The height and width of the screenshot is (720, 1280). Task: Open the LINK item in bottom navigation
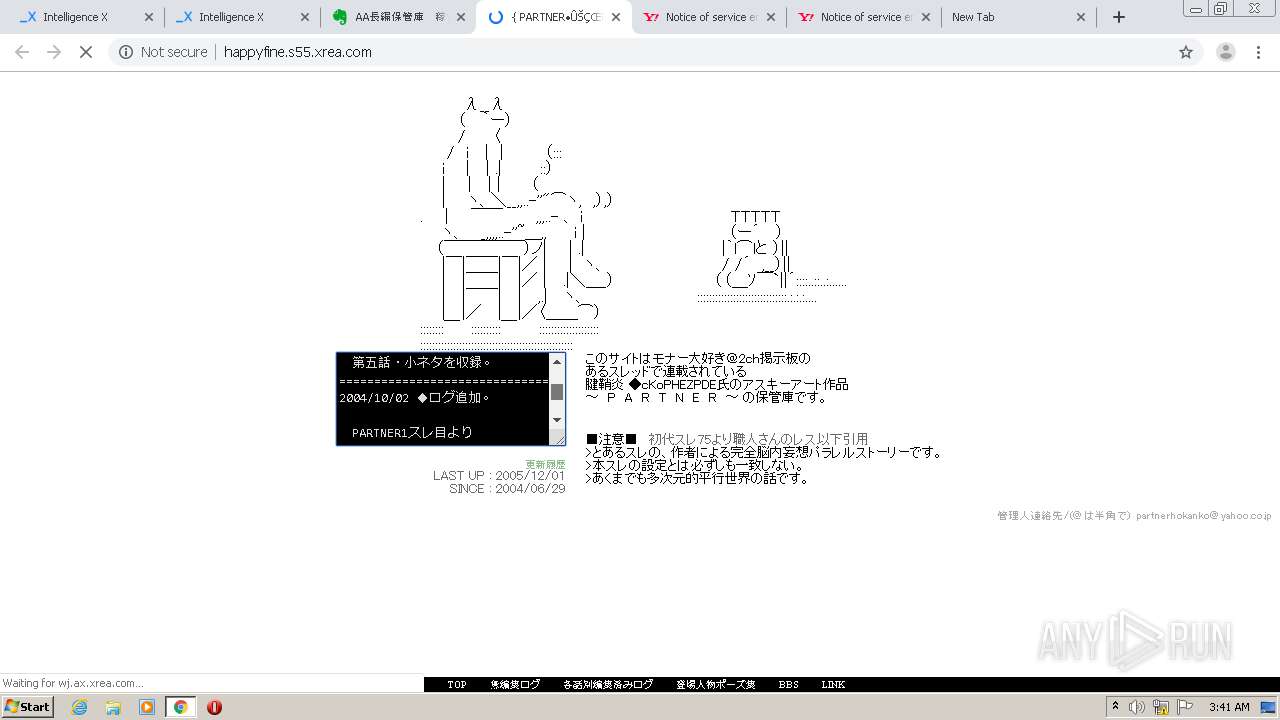(833, 685)
